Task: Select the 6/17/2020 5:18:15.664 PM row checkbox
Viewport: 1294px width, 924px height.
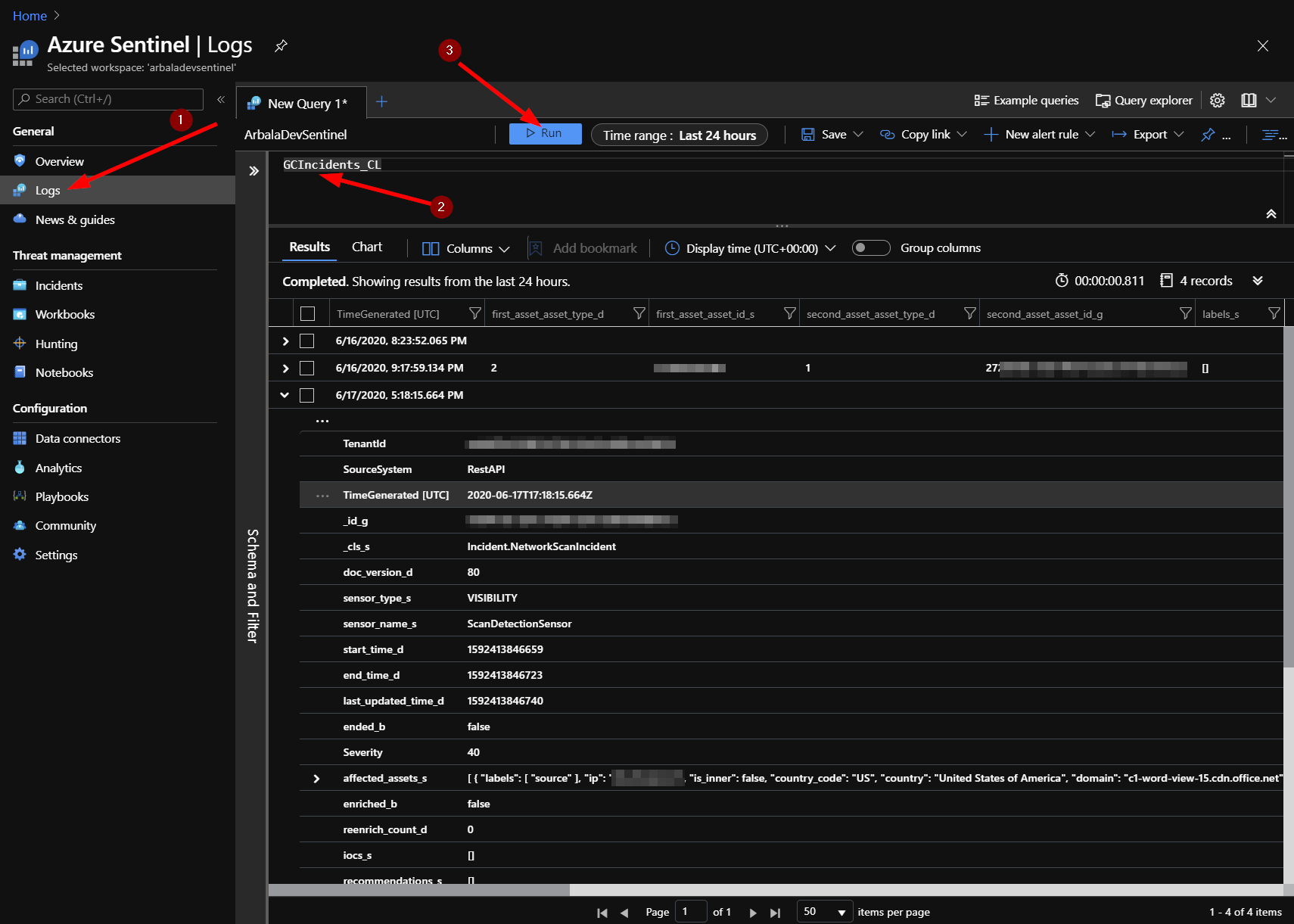Action: click(x=307, y=395)
